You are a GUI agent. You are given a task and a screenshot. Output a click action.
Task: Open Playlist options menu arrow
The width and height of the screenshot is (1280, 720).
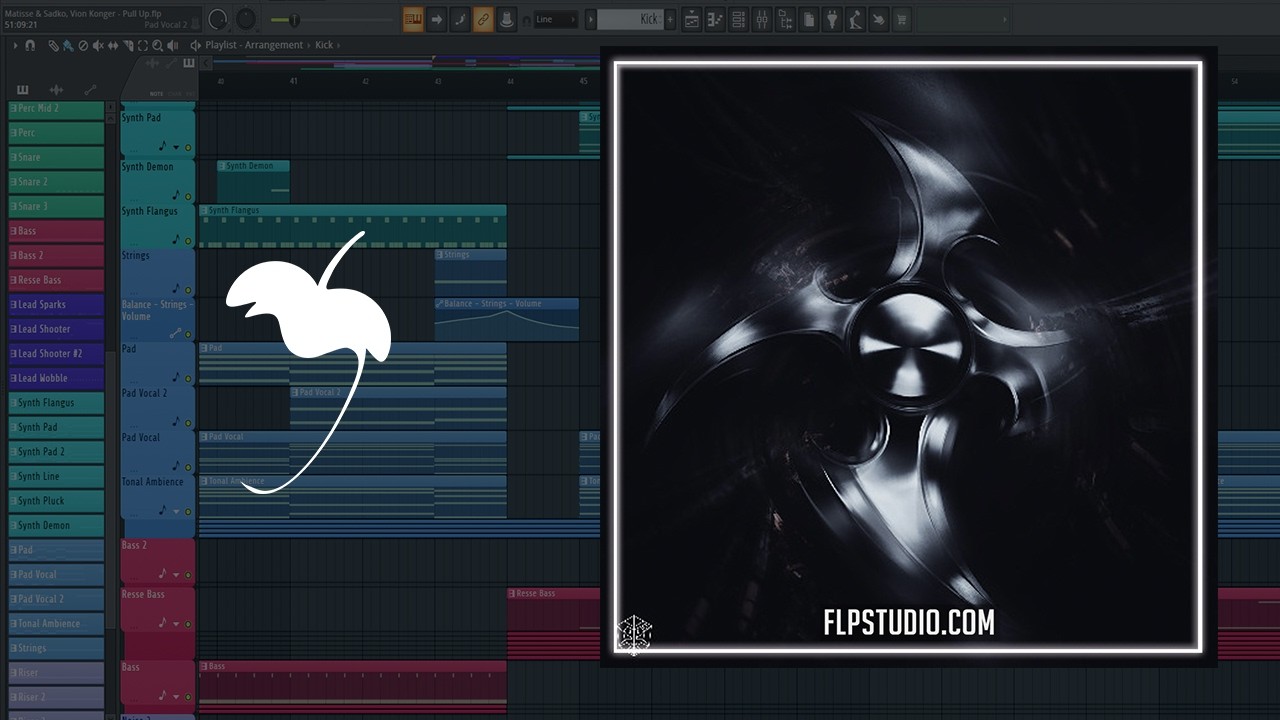coord(15,45)
